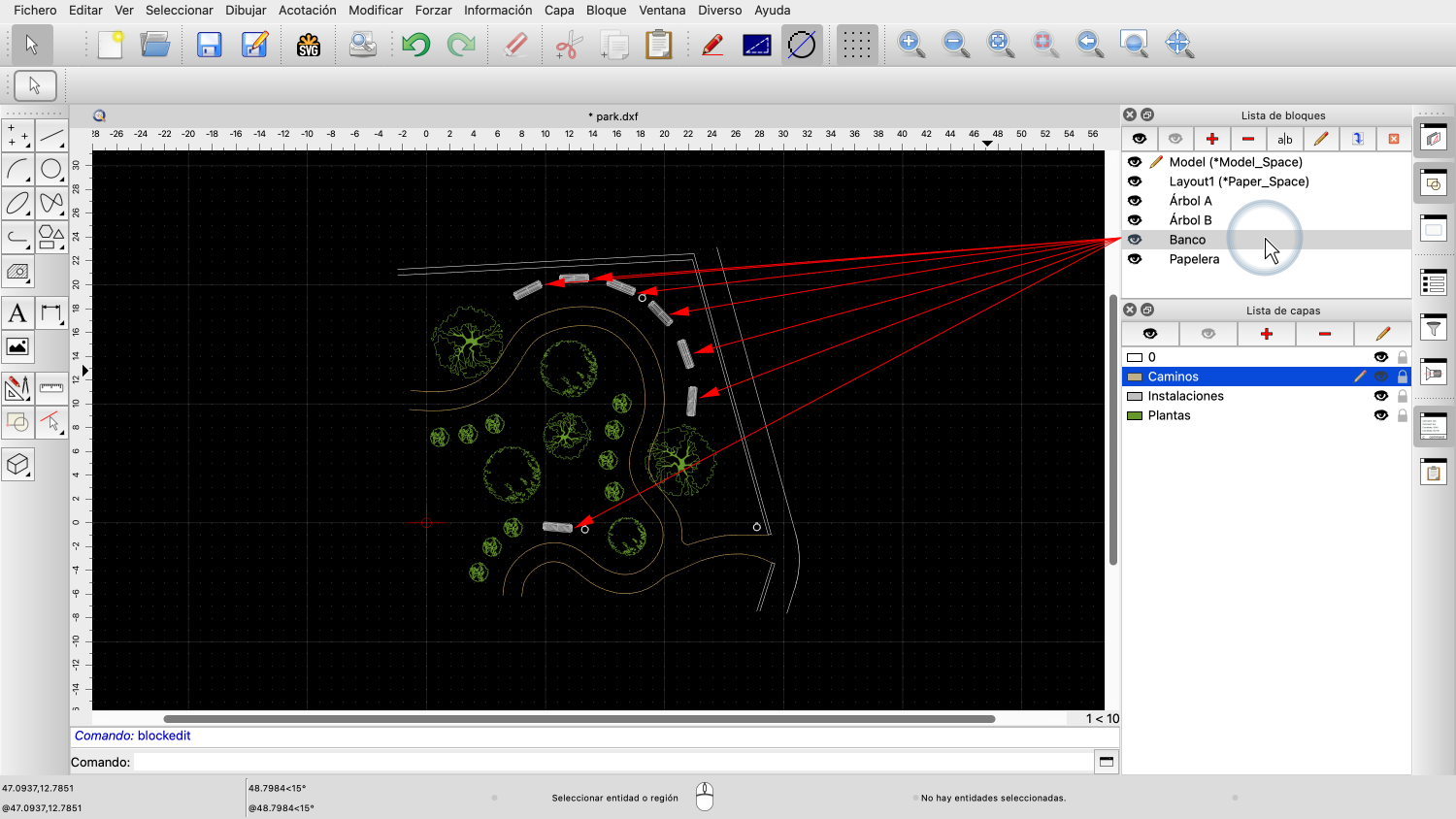Viewport: 1456px width, 819px height.
Task: Hide the Papelera block using its eye
Action: 1135,259
